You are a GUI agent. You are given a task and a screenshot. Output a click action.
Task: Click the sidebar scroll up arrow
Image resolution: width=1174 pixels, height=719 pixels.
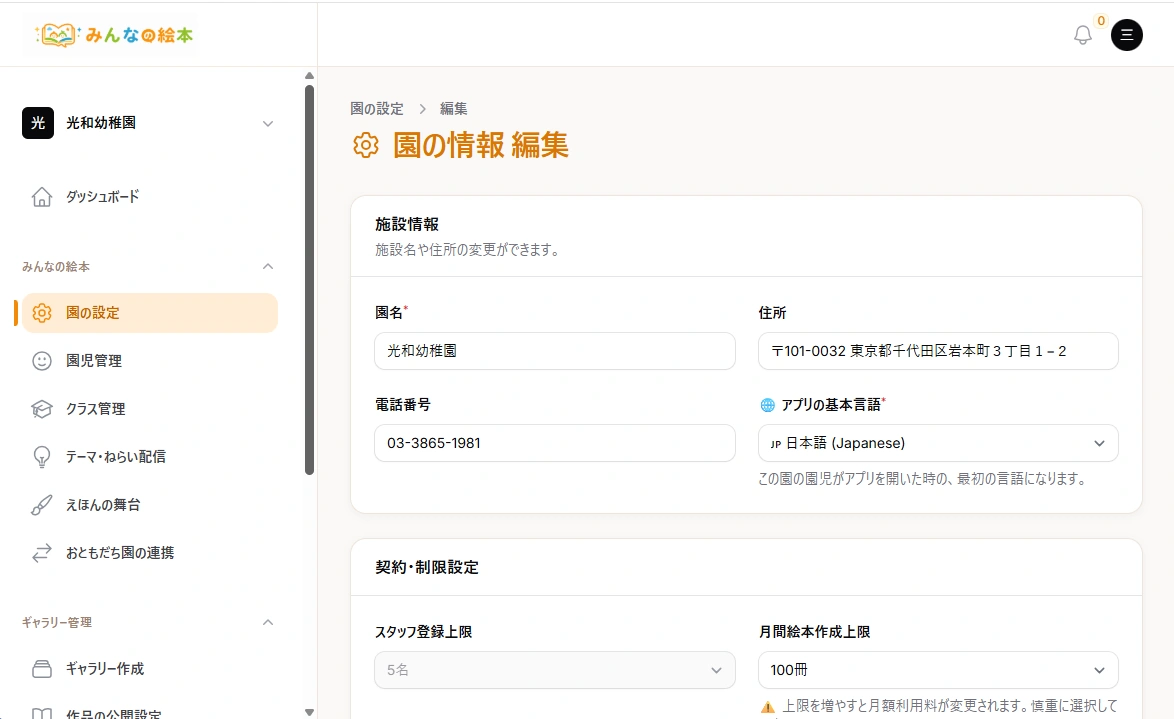click(x=309, y=76)
